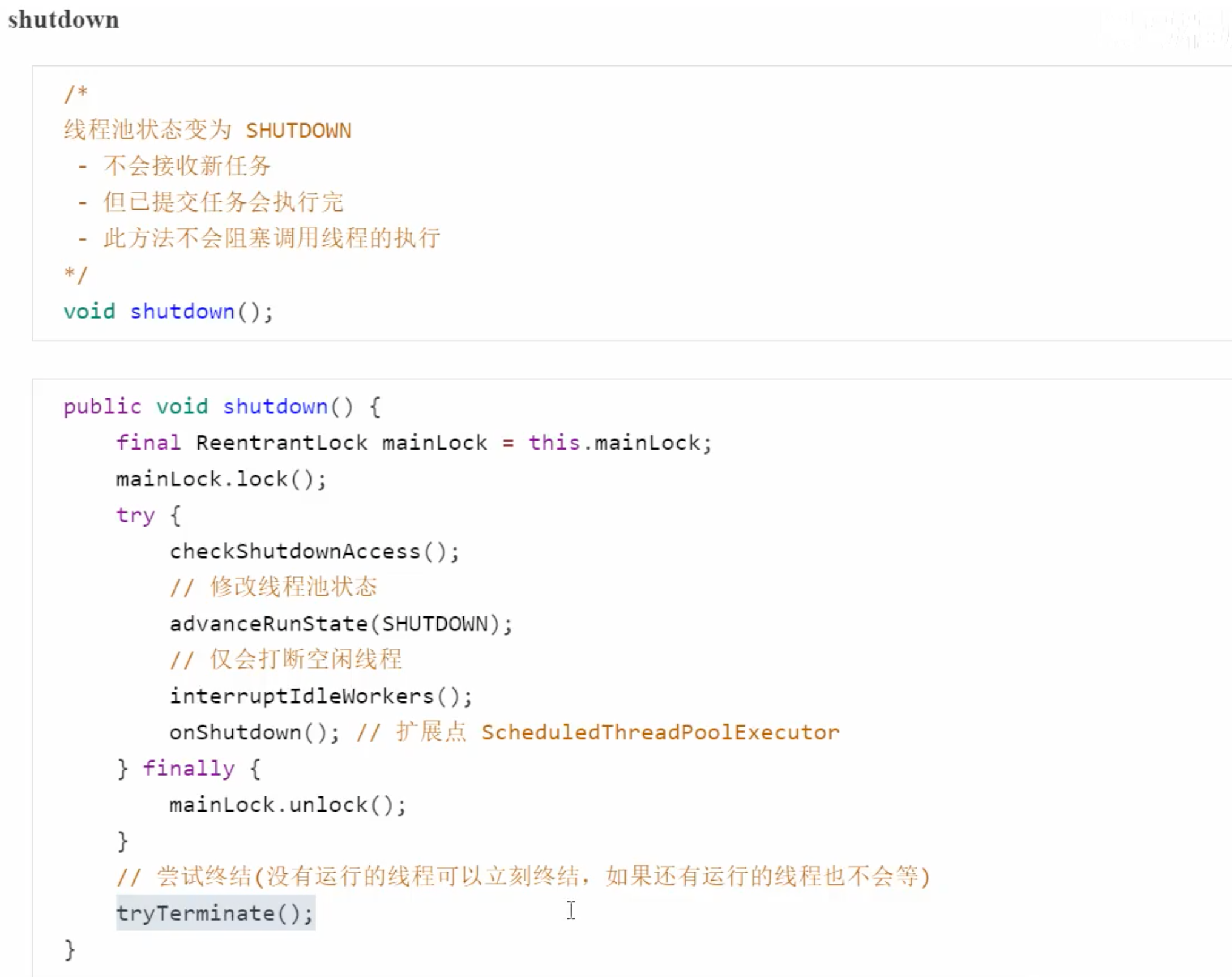Click checkShutdownAccess() line
The image size is (1232, 977).
(x=314, y=552)
